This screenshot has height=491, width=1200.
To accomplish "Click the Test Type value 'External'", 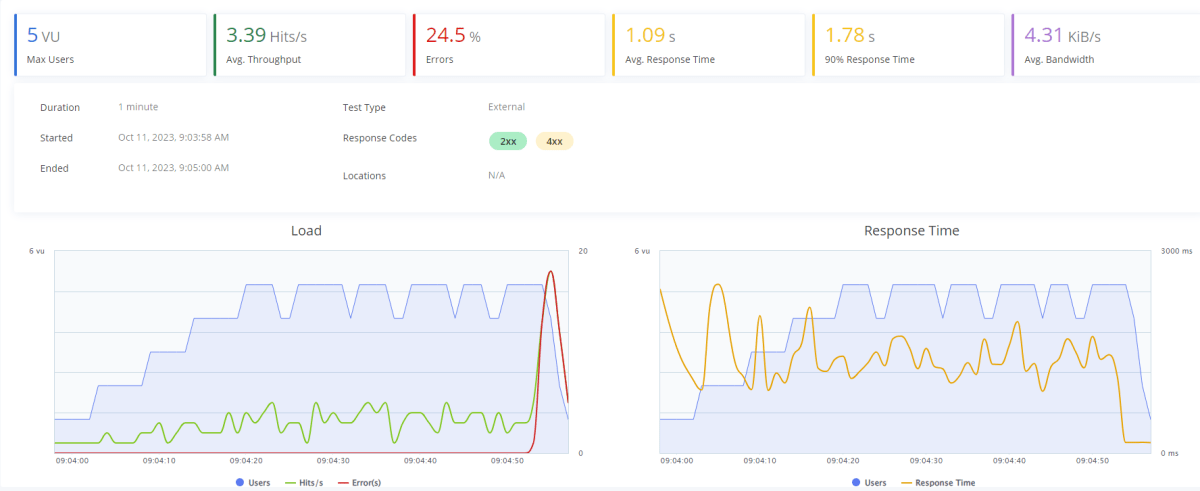I will [506, 107].
